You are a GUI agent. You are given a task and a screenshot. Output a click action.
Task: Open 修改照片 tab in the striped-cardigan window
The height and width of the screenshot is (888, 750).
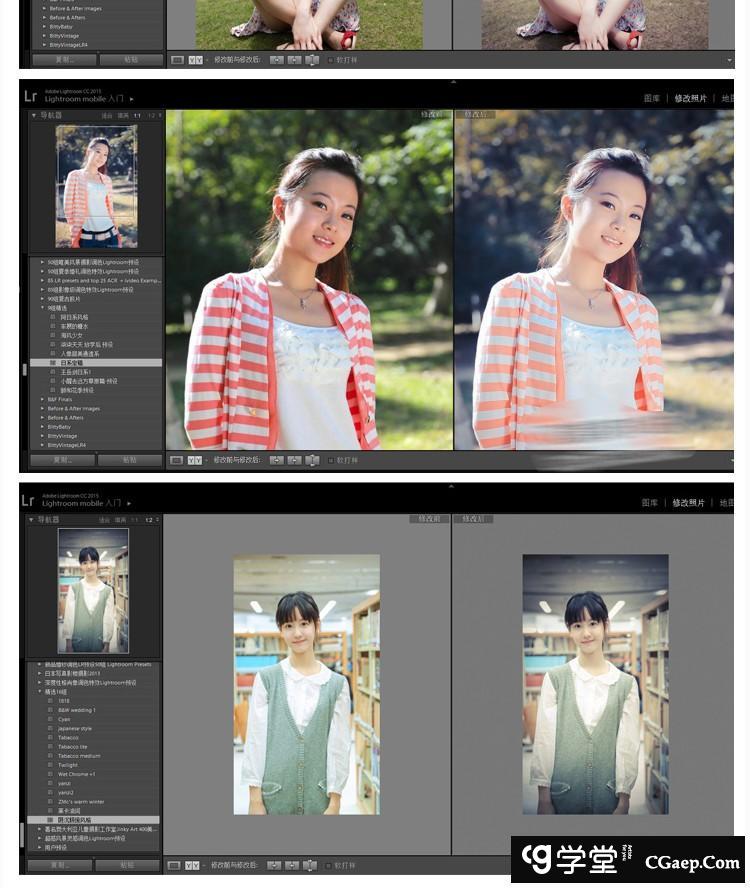tap(690, 98)
